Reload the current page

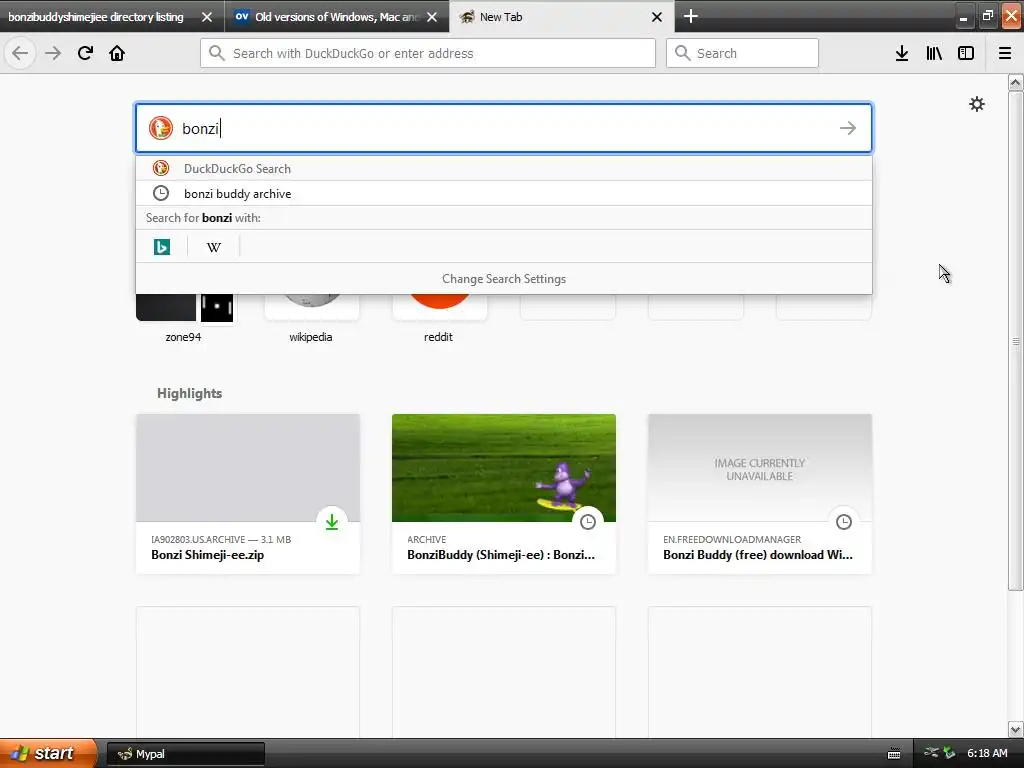point(85,53)
